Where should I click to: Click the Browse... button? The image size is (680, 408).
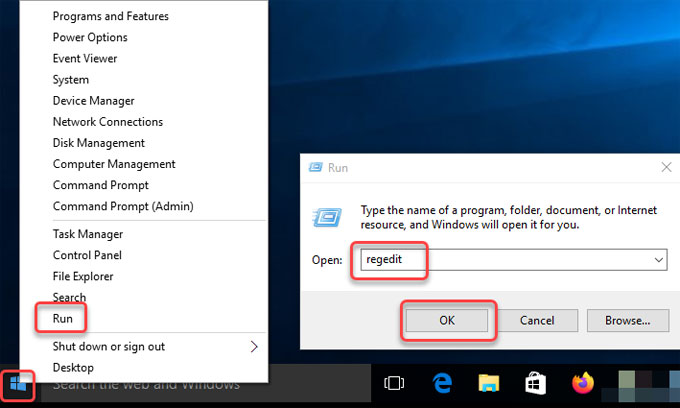click(x=628, y=320)
